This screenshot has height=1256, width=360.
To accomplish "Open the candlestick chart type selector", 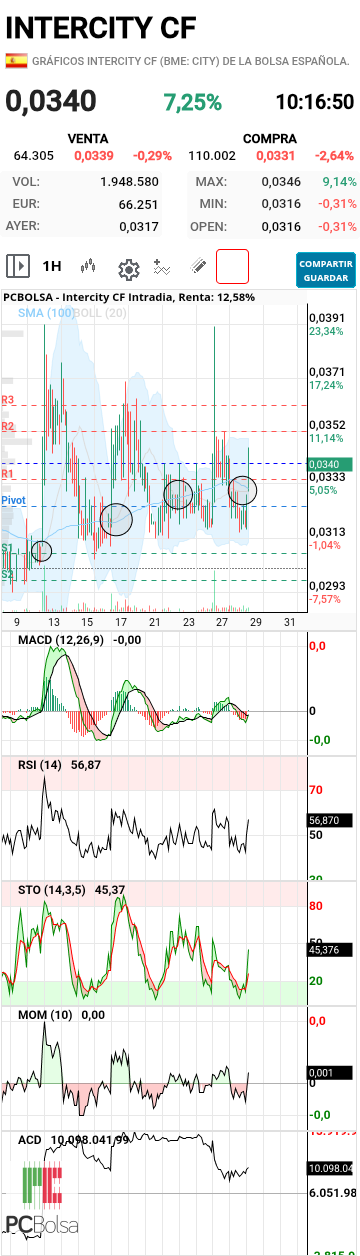I will (89, 266).
